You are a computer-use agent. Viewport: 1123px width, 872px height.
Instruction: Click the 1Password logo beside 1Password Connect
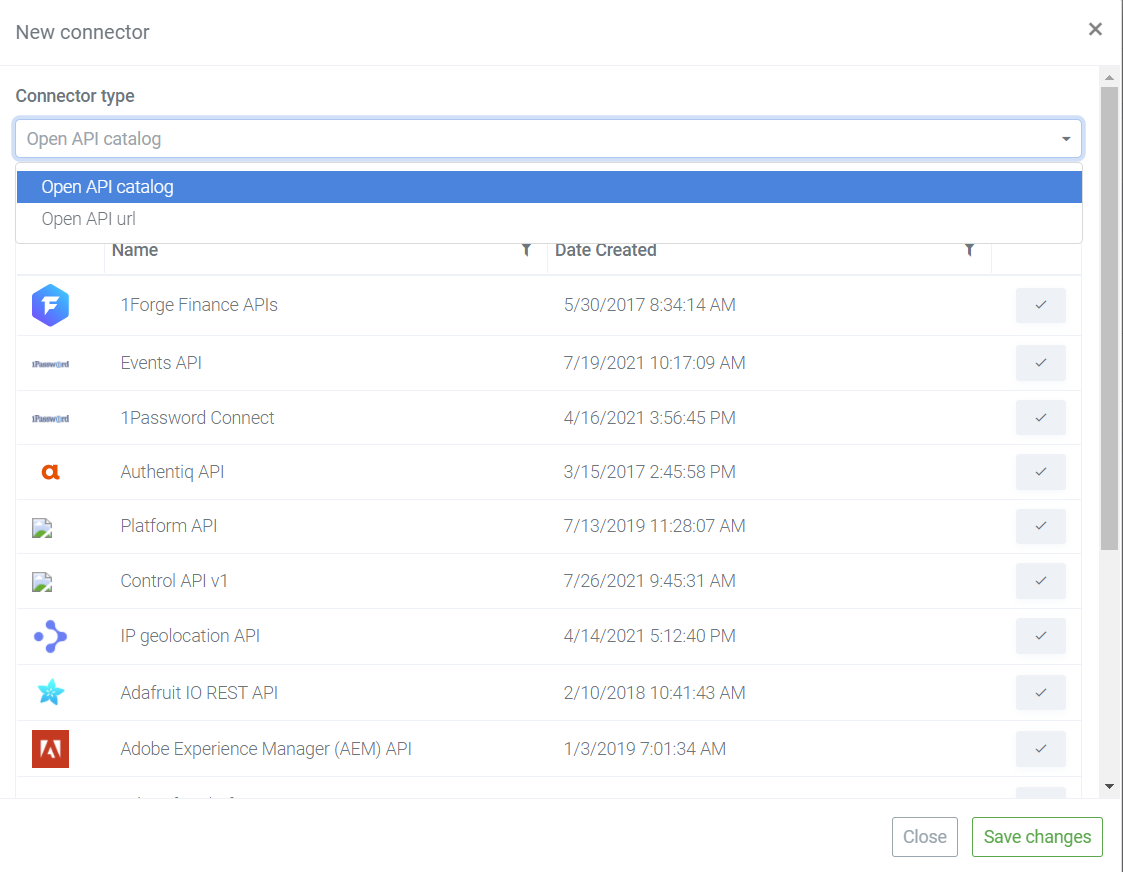point(50,418)
